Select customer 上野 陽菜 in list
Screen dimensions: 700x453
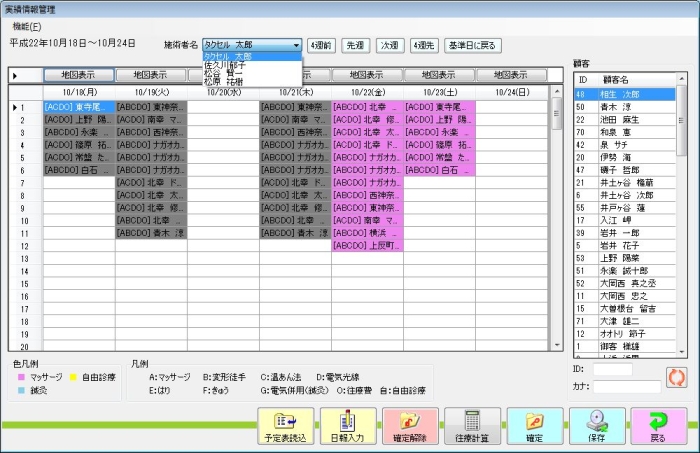point(625,258)
